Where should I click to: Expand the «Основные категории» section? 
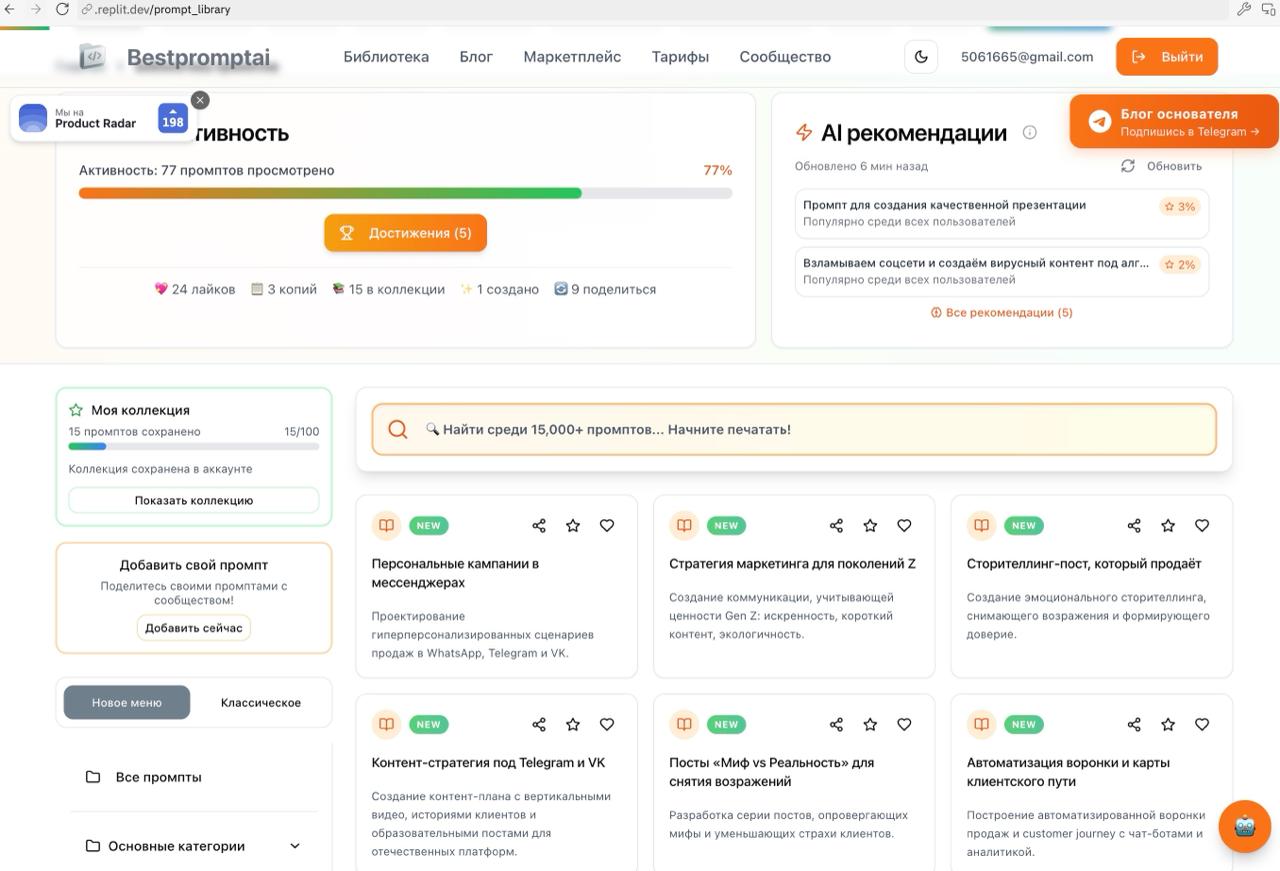pos(294,845)
